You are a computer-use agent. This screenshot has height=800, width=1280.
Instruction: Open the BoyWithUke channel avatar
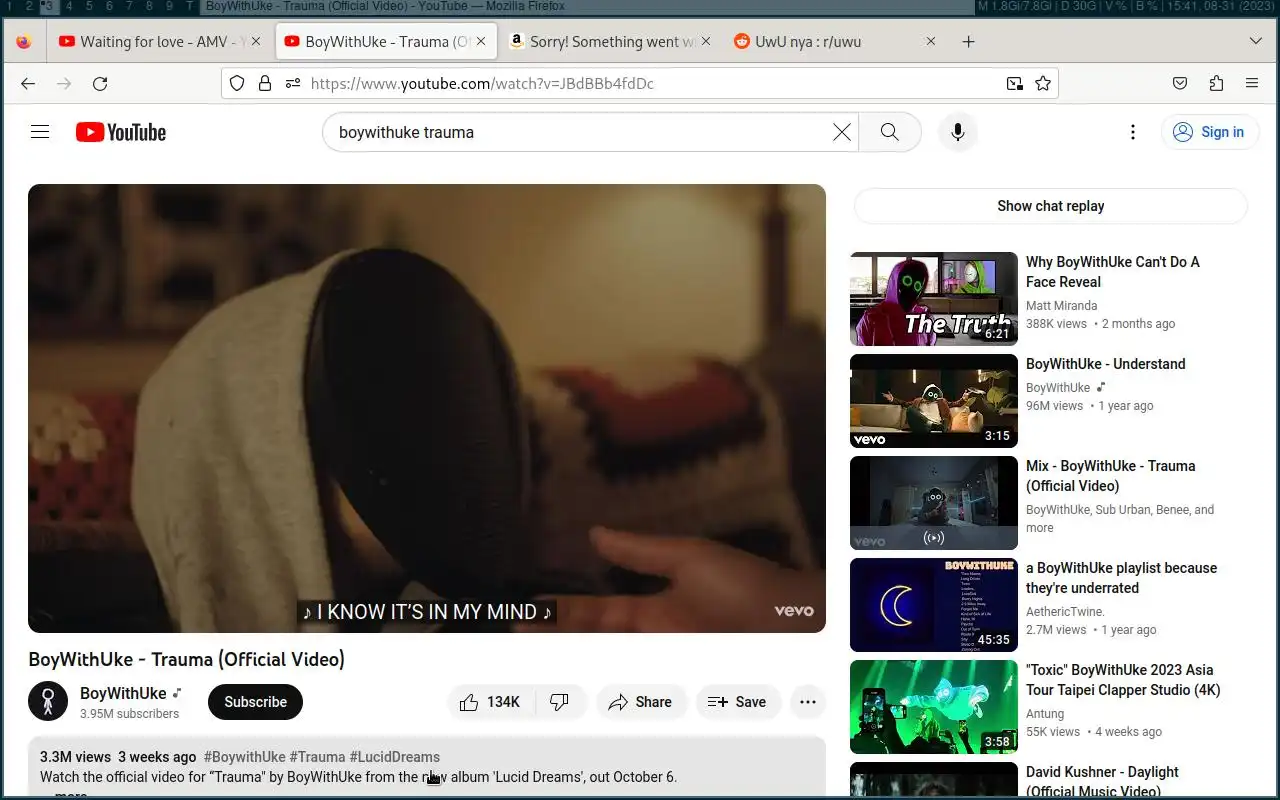pyautogui.click(x=48, y=702)
